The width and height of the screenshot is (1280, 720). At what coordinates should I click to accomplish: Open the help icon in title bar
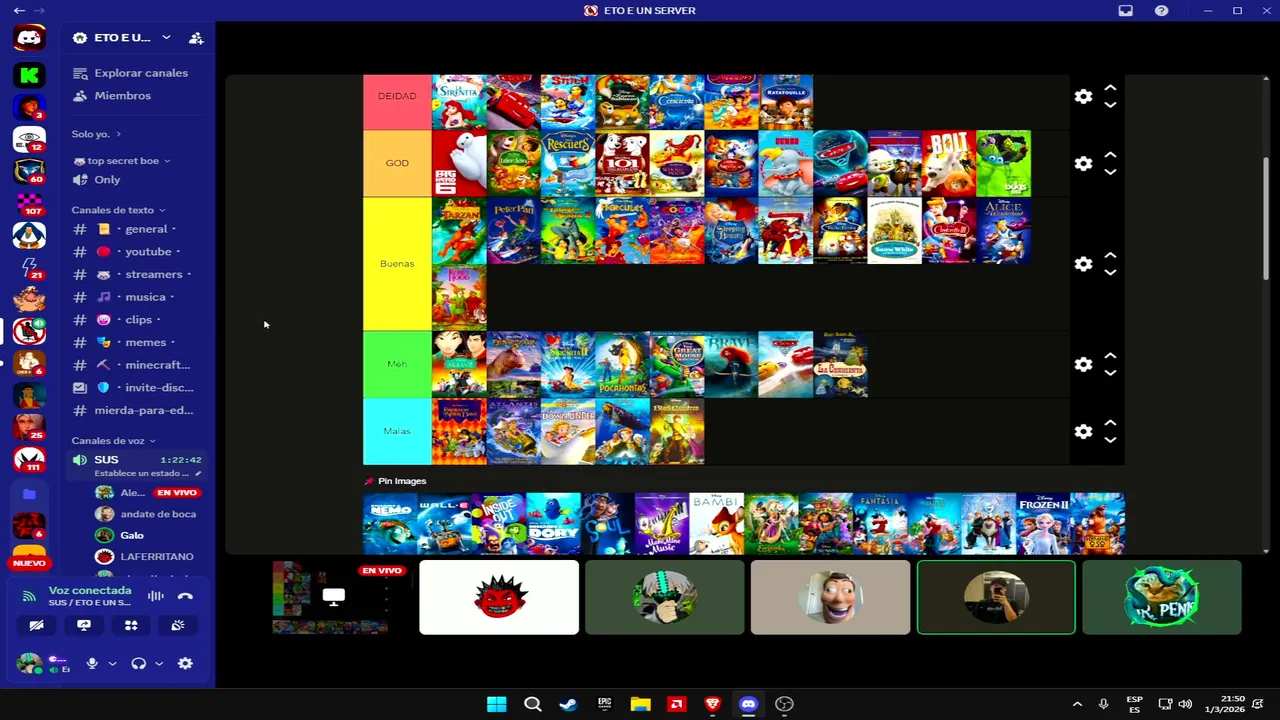[1161, 10]
